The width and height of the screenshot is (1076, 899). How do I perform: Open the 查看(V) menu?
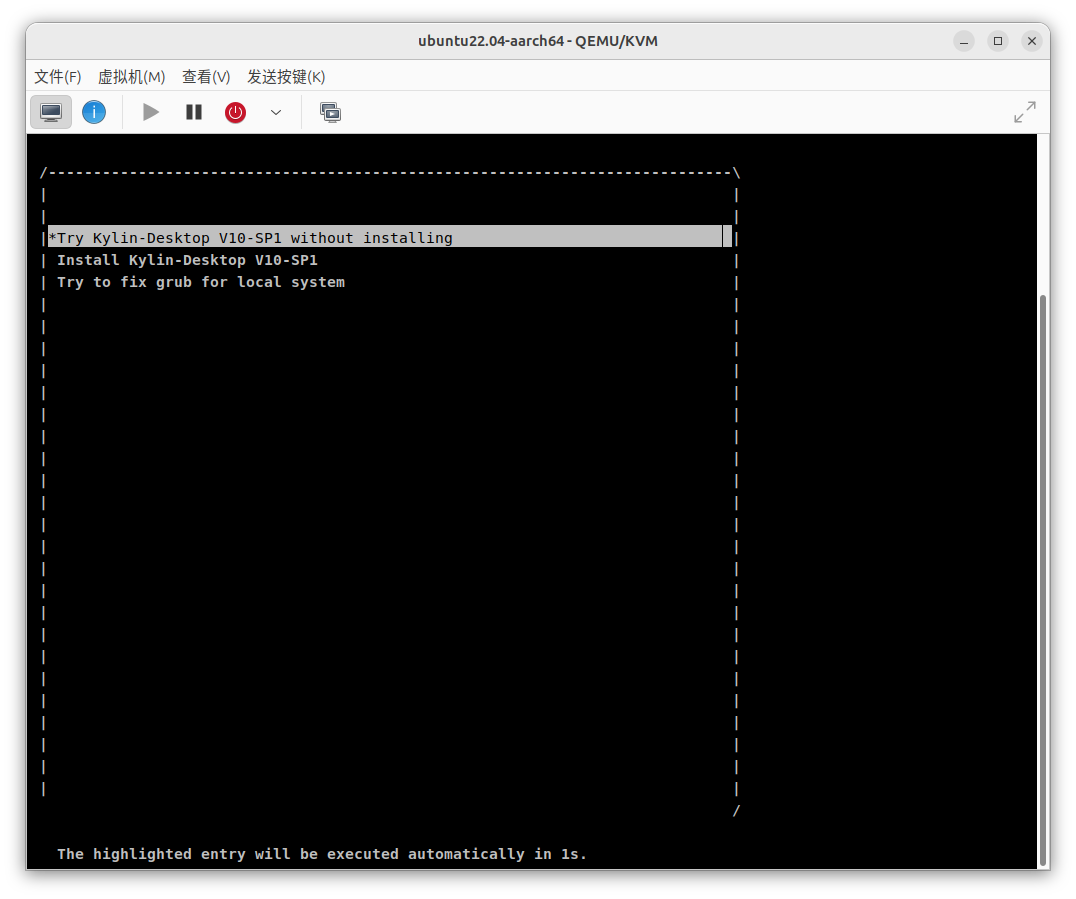206,77
